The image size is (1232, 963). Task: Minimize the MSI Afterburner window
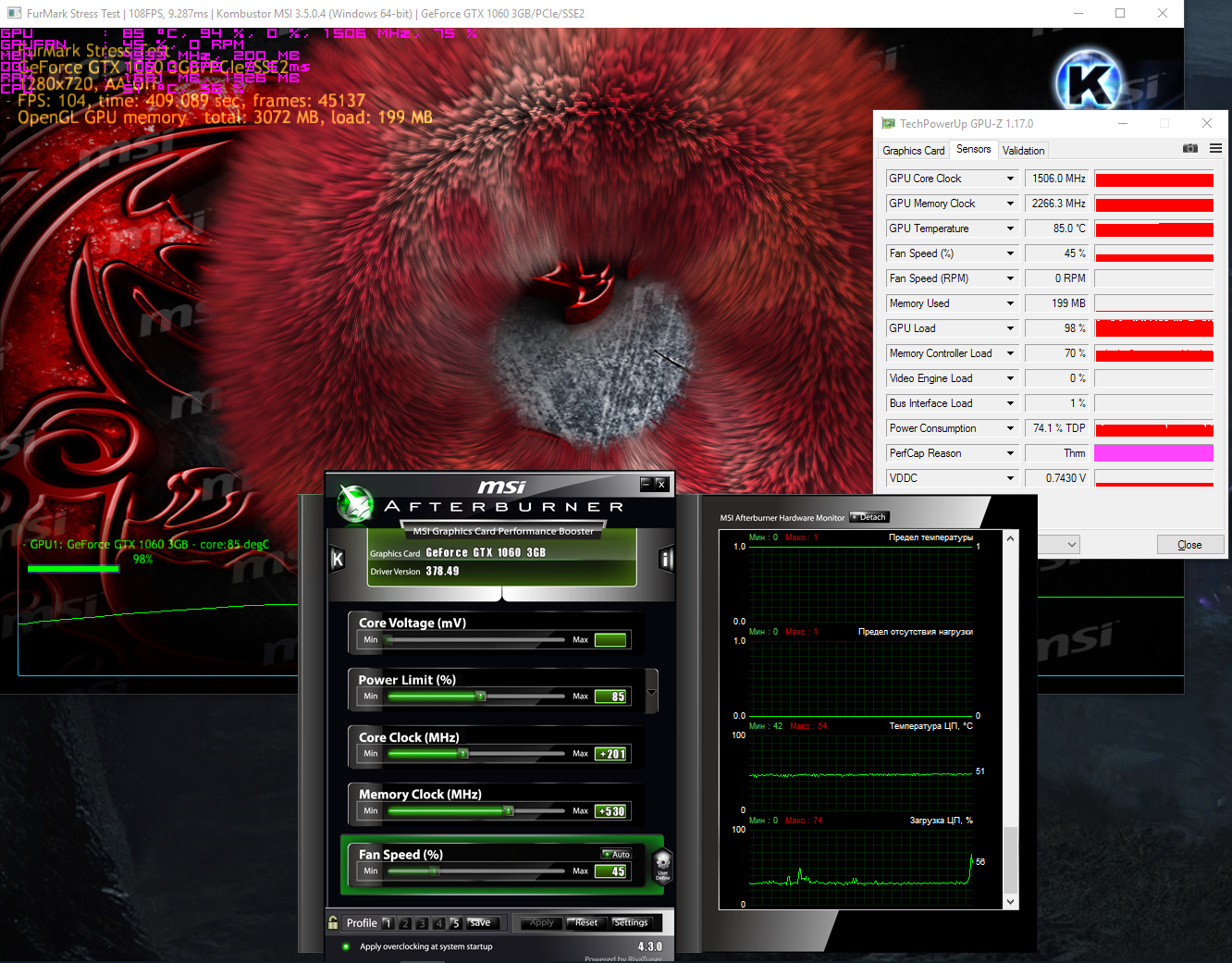[x=647, y=484]
